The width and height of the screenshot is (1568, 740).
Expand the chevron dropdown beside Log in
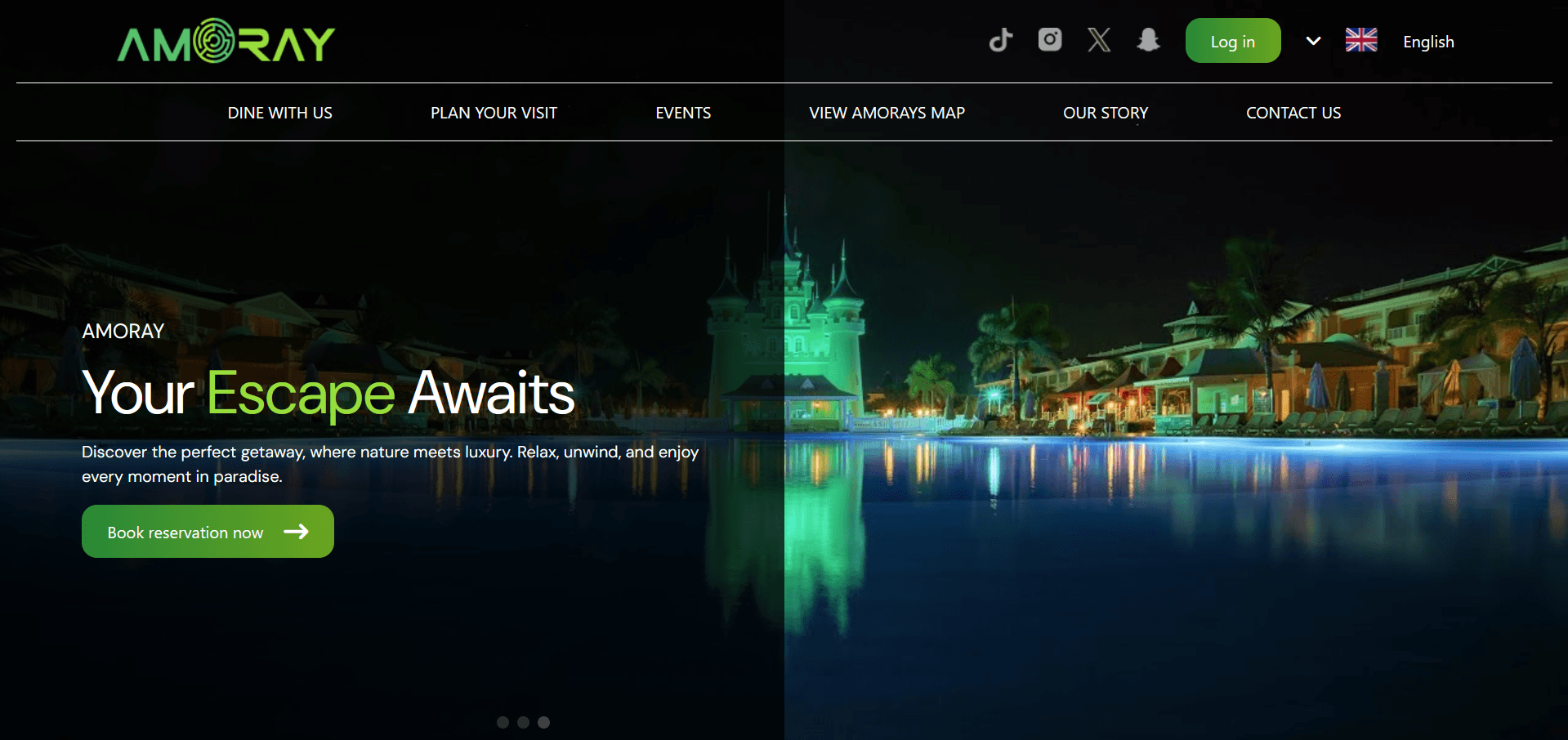[1313, 41]
